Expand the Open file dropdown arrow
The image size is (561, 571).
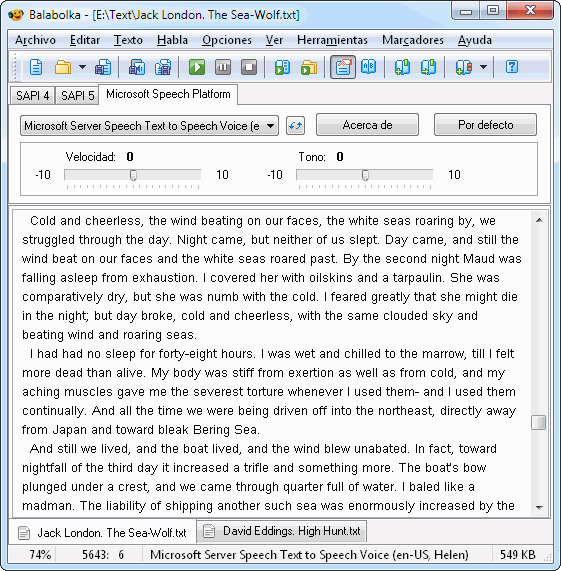point(82,67)
